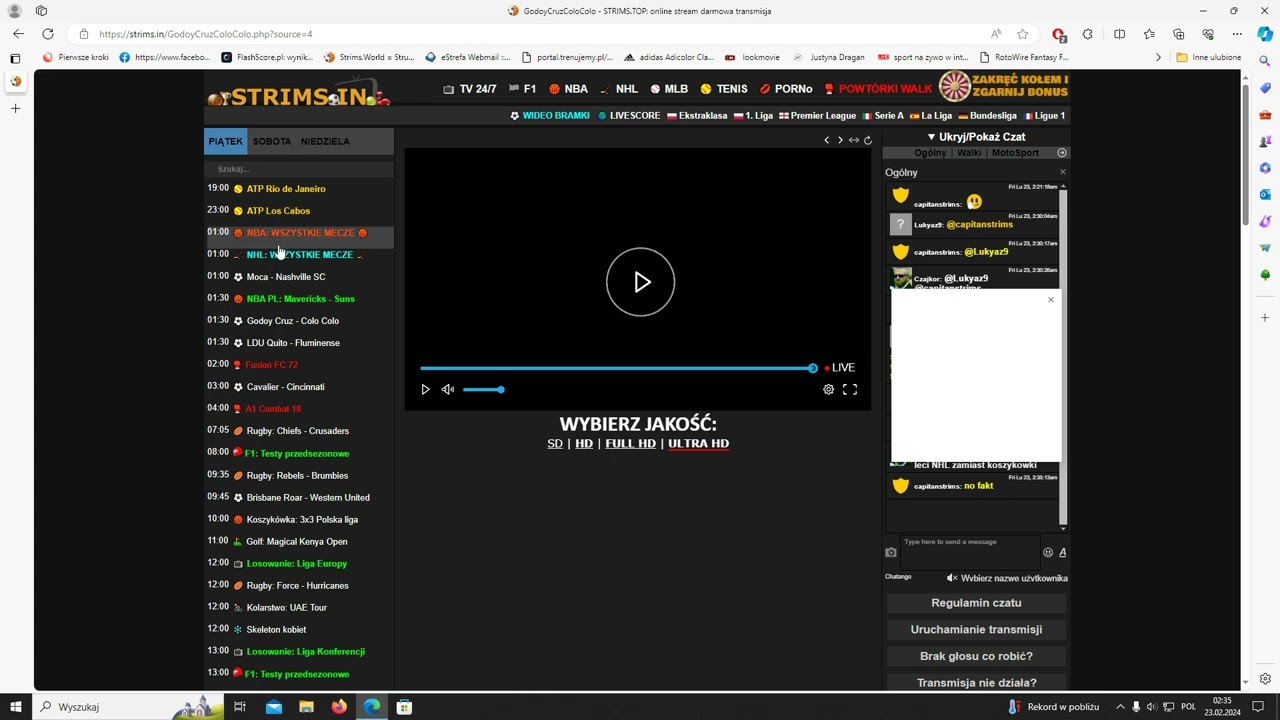Viewport: 1280px width, 720px height.
Task: Click the video progress seek bar
Action: pos(617,368)
